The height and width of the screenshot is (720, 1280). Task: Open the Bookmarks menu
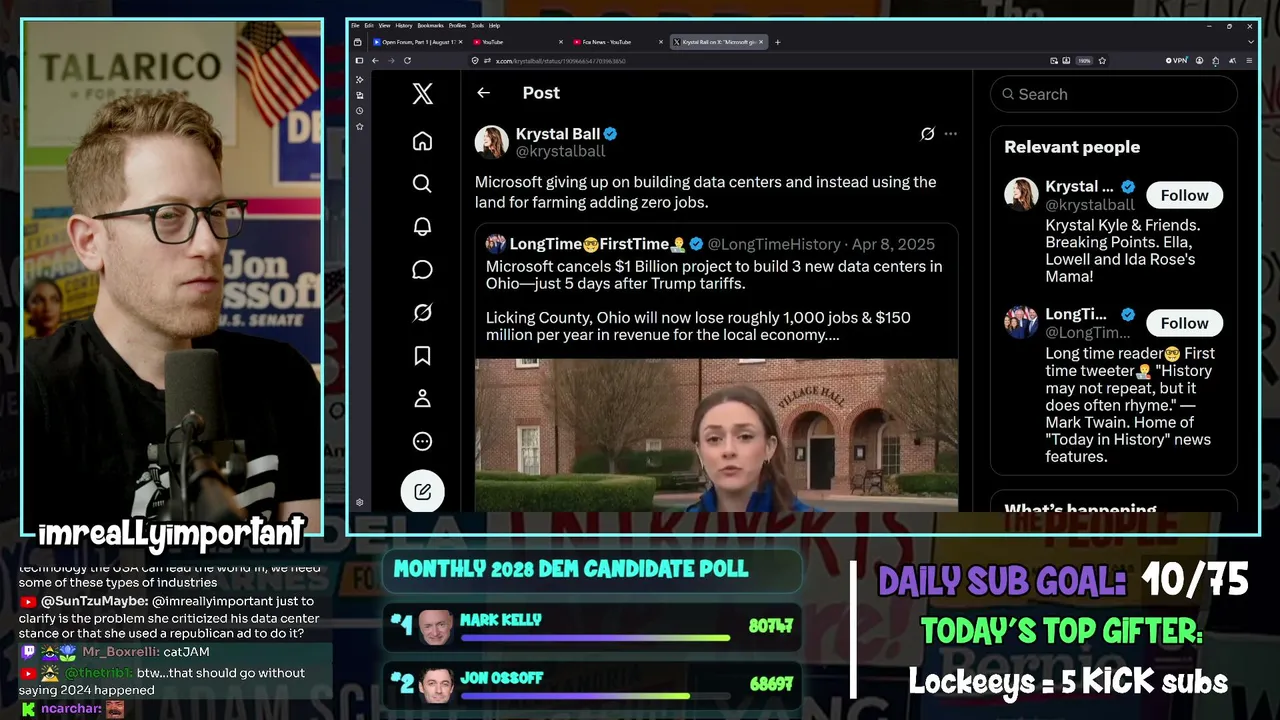tap(430, 25)
